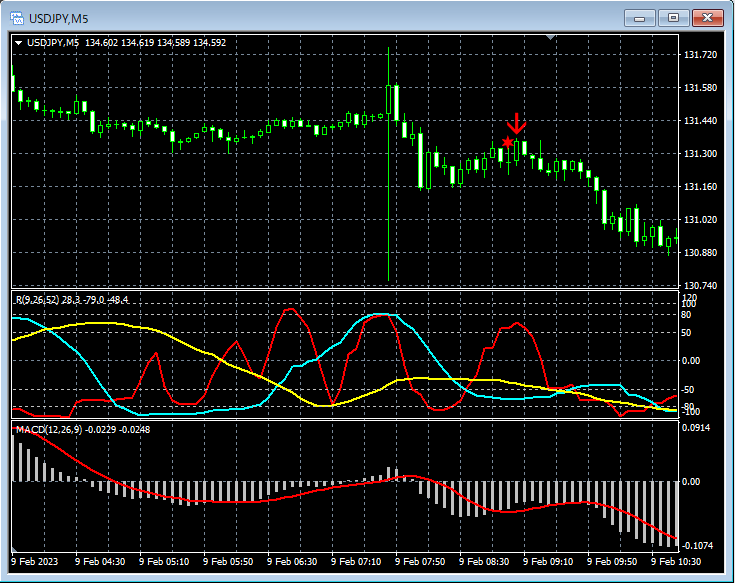Open the dropdown arrow beside USDJPY,M5 label
Screen dimensions: 736x583
(x=18, y=43)
